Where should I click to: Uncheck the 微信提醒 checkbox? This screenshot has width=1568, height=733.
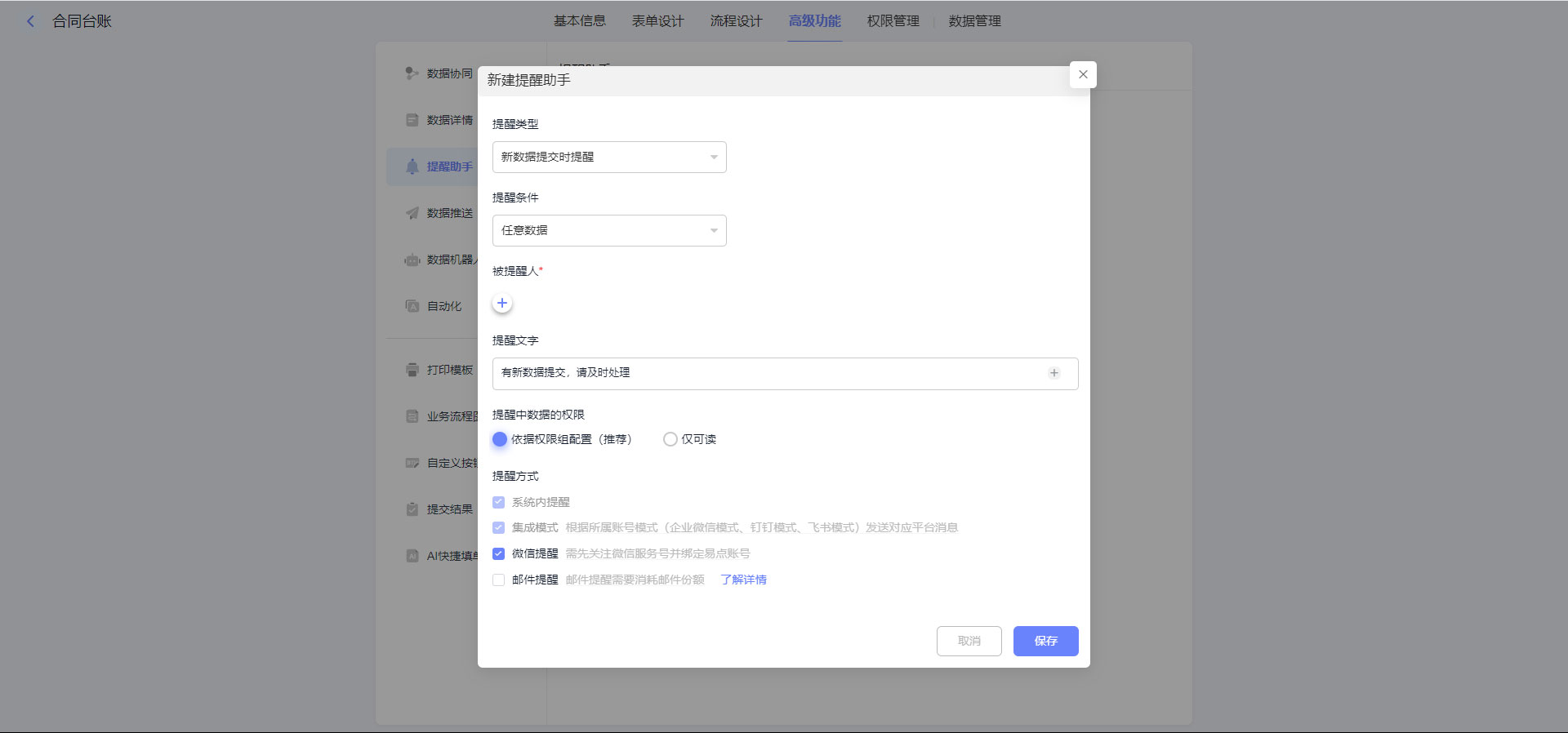click(498, 553)
